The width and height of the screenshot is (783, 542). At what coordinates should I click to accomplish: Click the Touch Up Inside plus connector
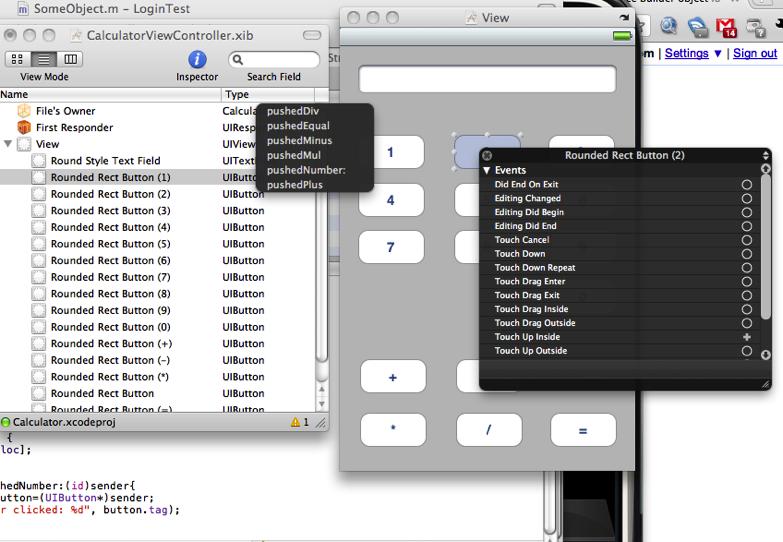click(747, 337)
